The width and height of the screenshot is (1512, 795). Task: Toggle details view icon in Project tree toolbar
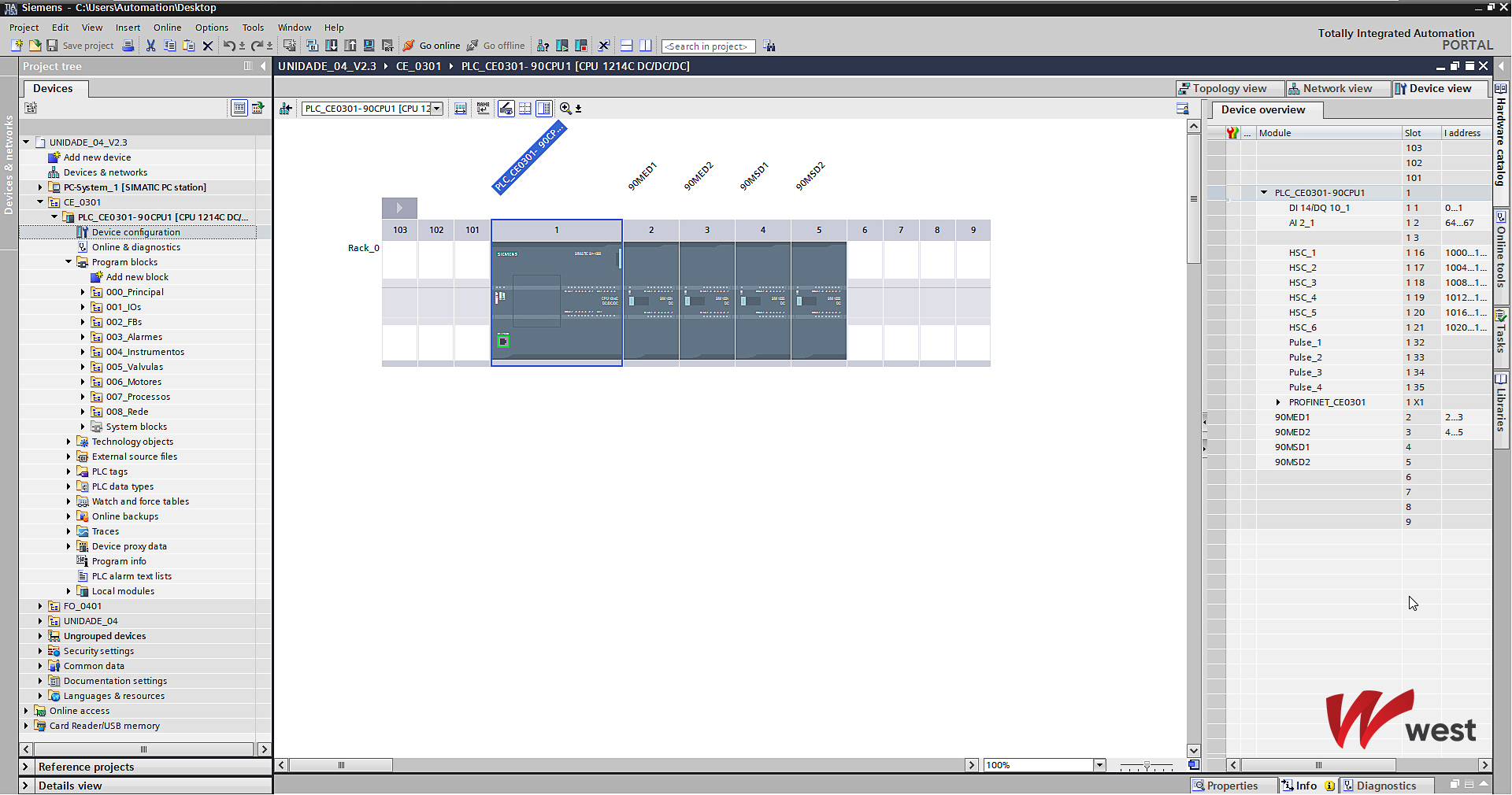click(x=239, y=108)
